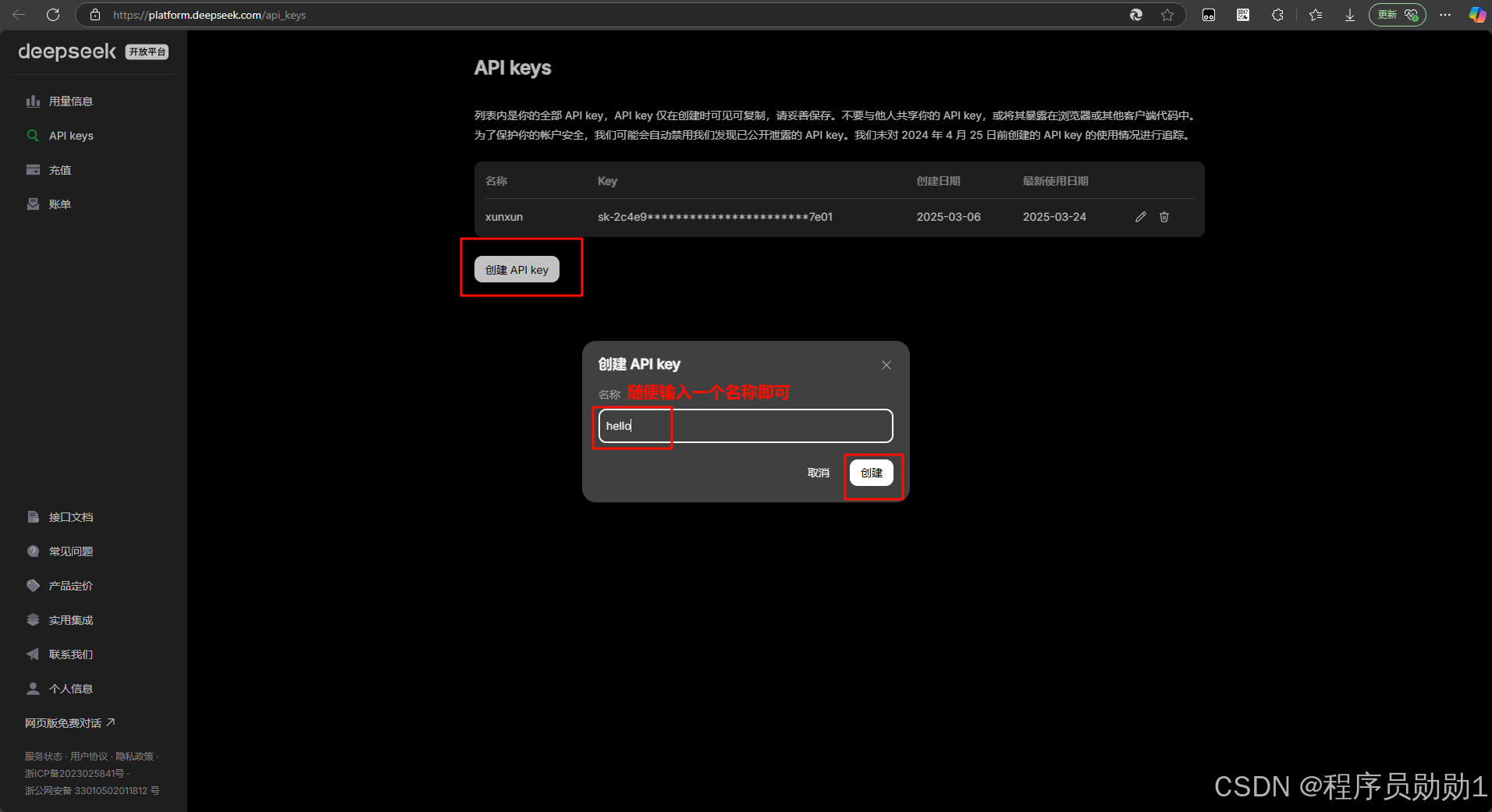Viewport: 1492px width, 812px height.
Task: Open 常见问题 FAQ page
Action: (x=71, y=551)
